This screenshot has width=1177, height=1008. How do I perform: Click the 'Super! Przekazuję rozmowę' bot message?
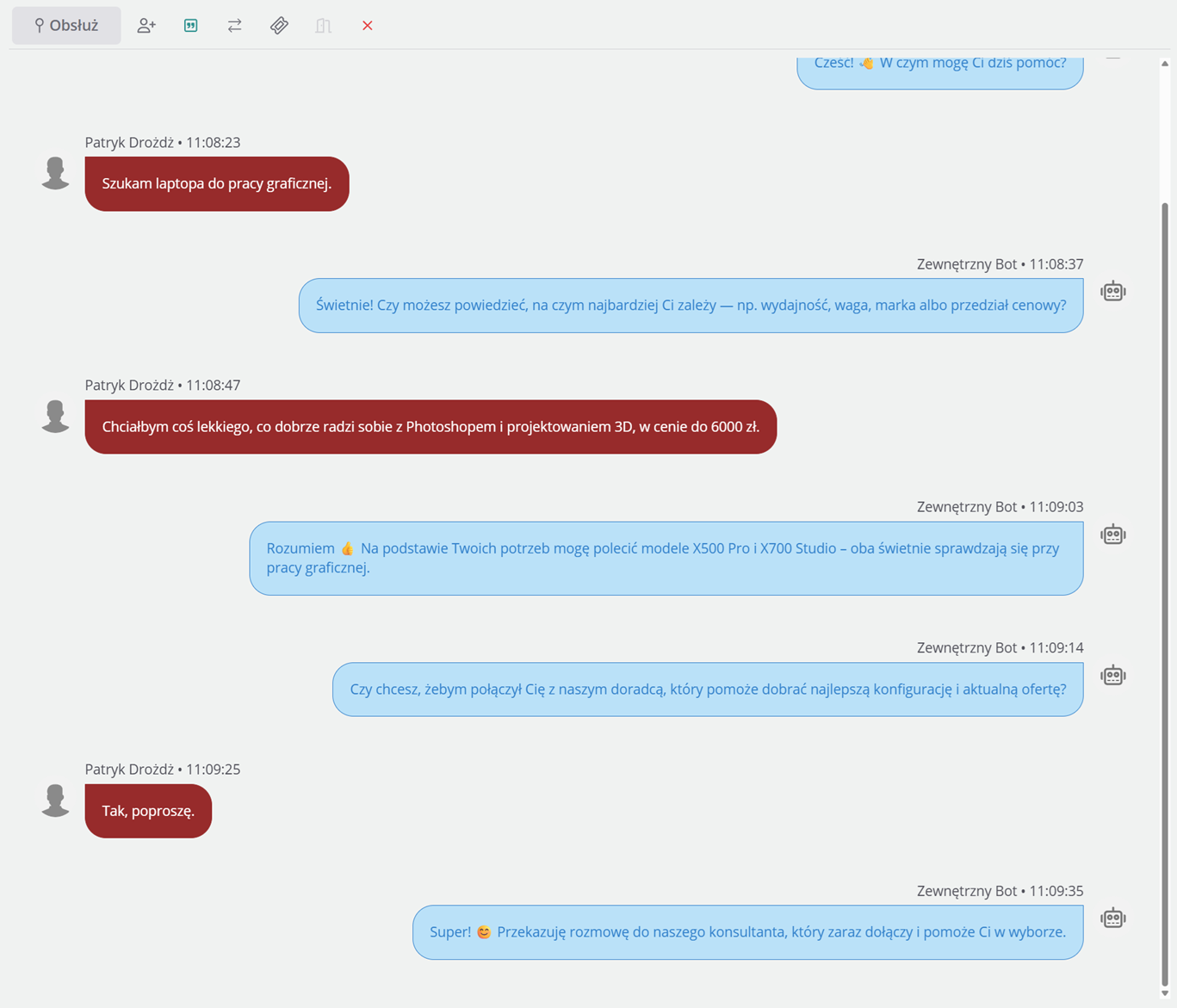pos(748,932)
